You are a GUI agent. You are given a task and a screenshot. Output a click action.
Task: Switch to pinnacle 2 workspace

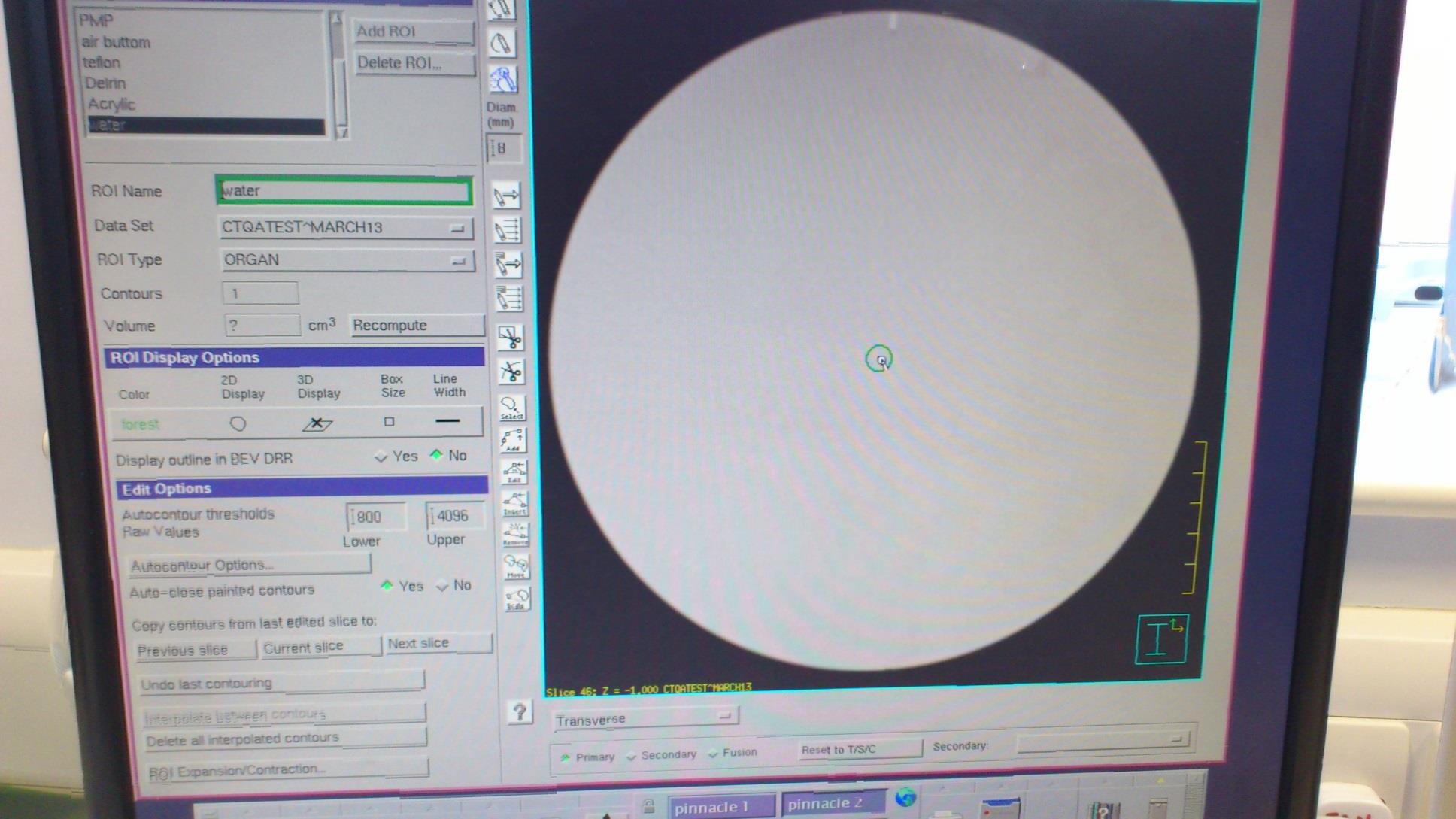point(833,803)
